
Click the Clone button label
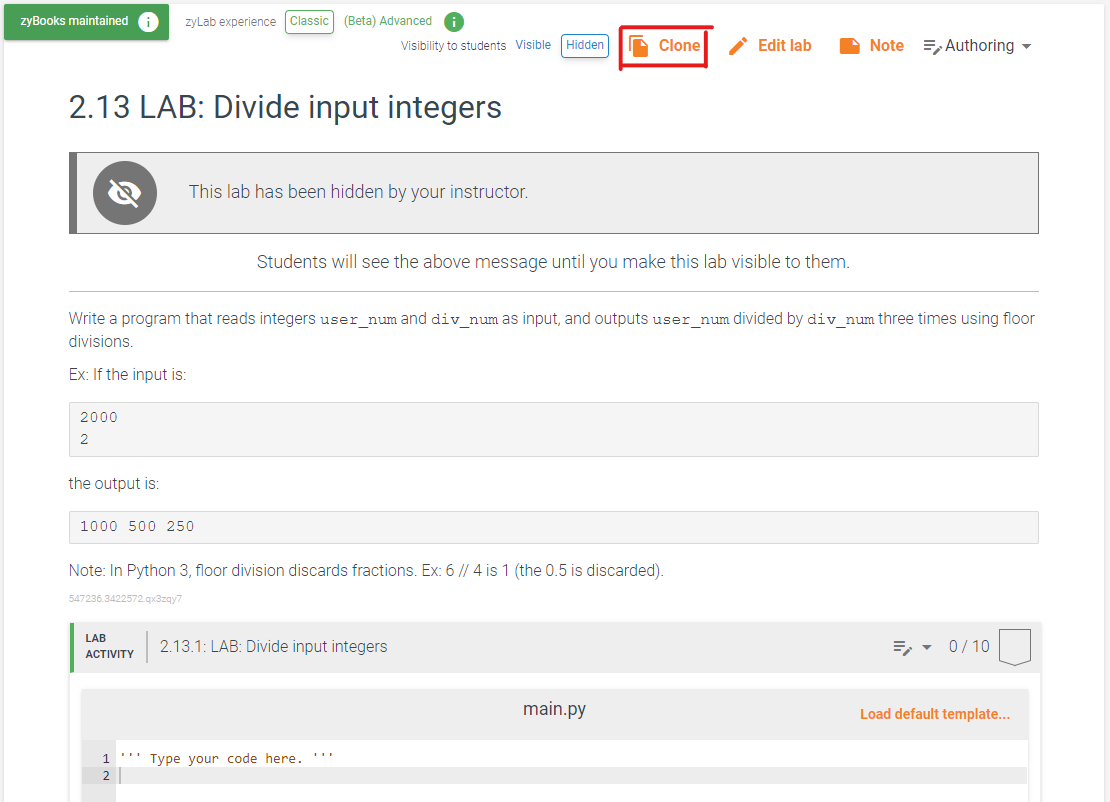point(679,46)
